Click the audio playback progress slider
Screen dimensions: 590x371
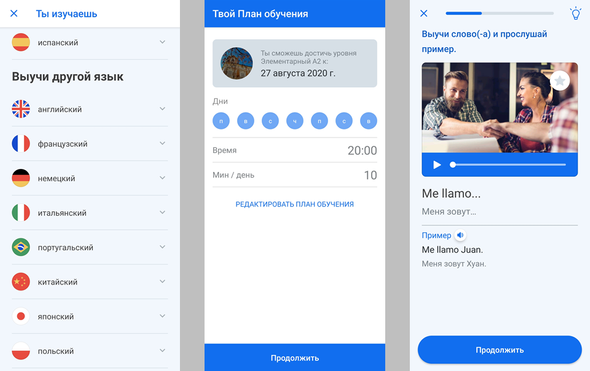click(508, 165)
